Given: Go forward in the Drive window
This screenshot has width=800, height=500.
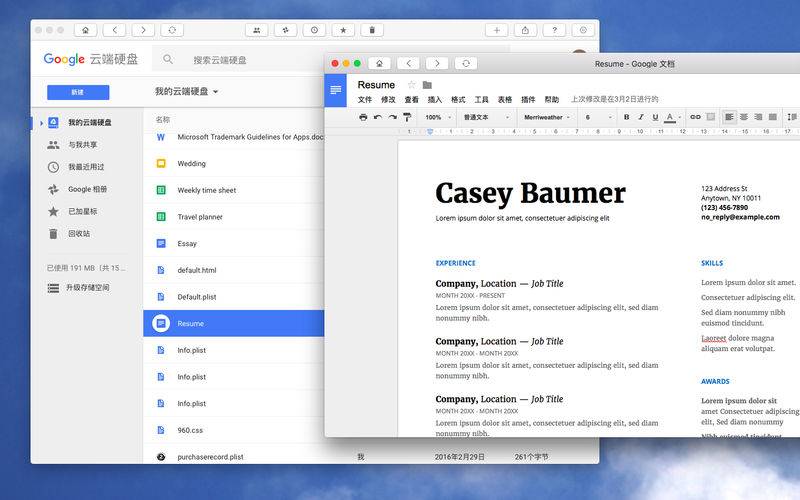Looking at the screenshot, I should pos(143,30).
